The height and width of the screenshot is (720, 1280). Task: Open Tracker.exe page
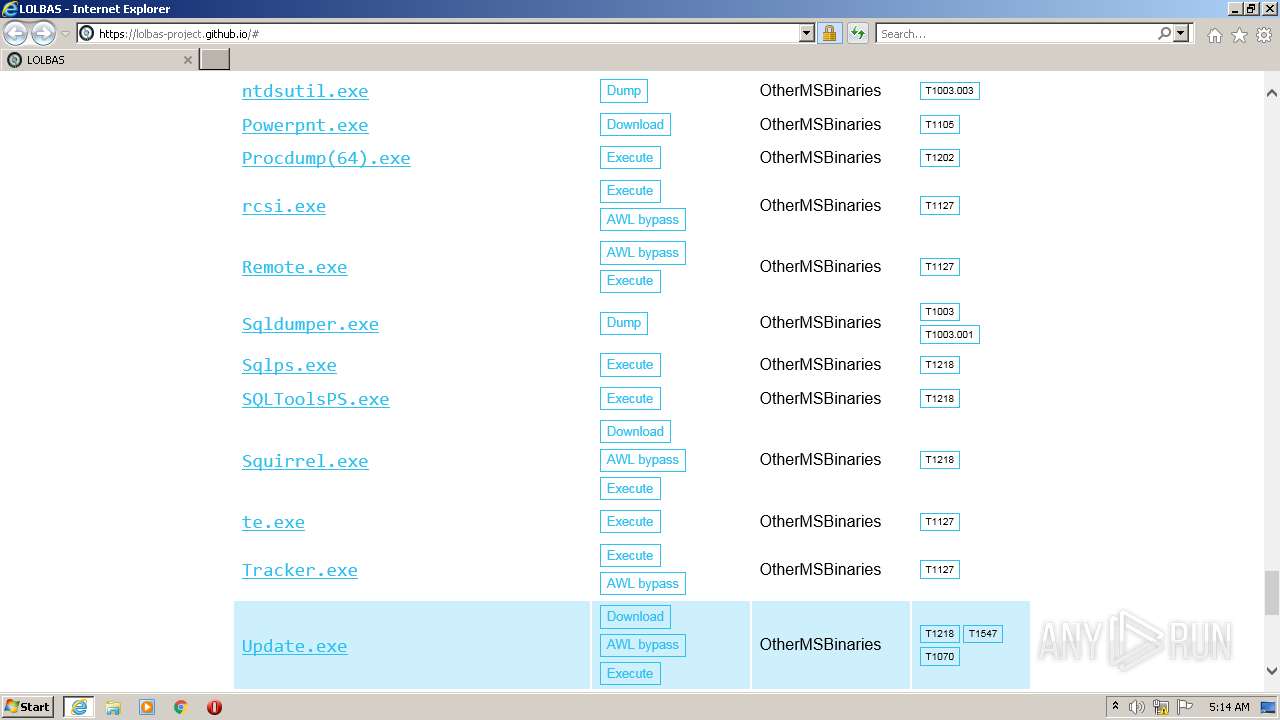299,570
